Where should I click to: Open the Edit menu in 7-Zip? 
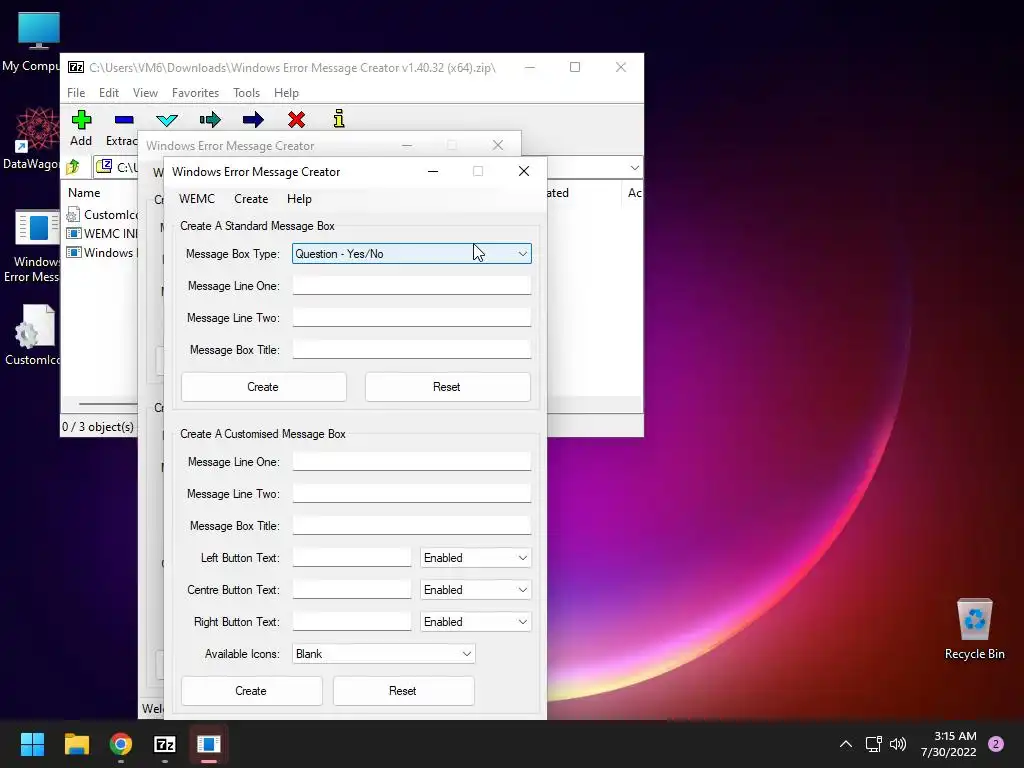coord(108,93)
